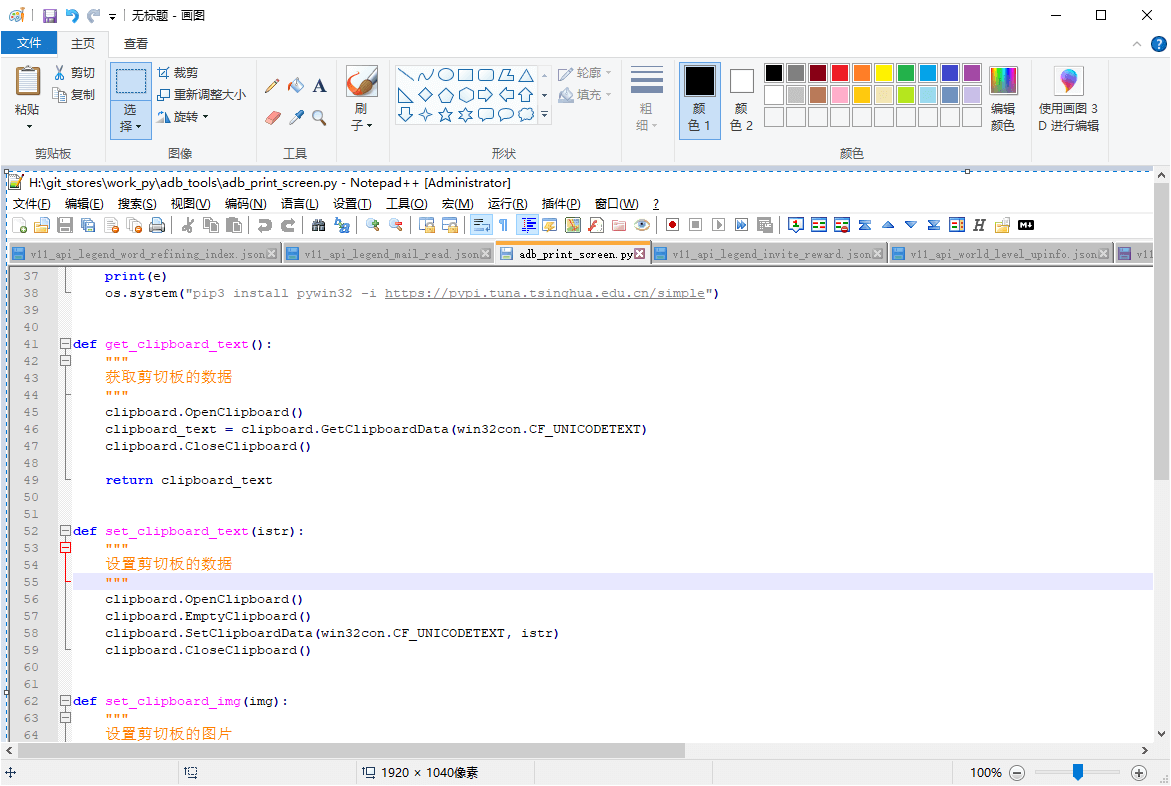Pick the Fill with color bucket tool

[x=296, y=86]
